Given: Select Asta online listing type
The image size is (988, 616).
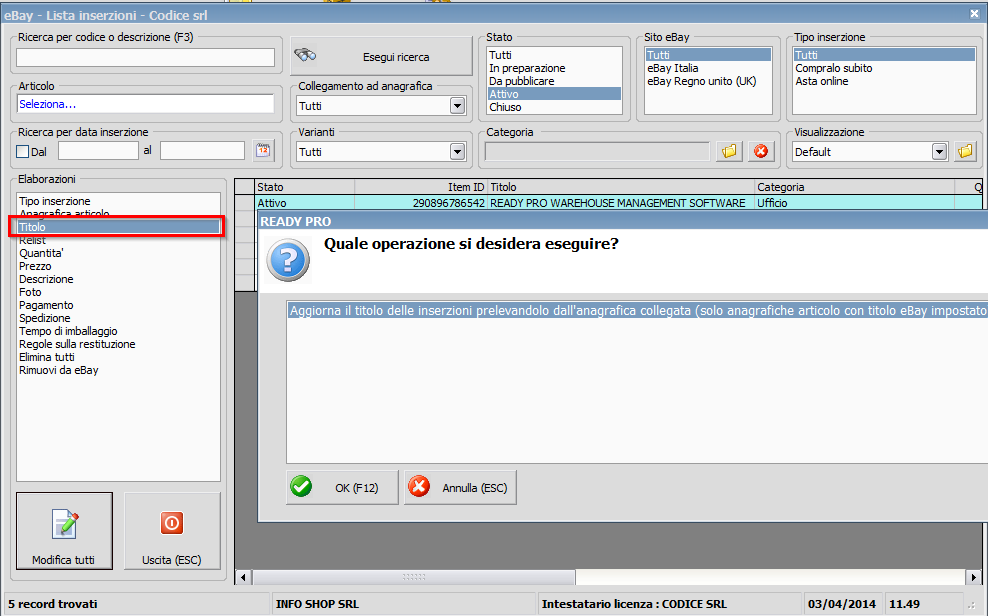Looking at the screenshot, I should 884,81.
